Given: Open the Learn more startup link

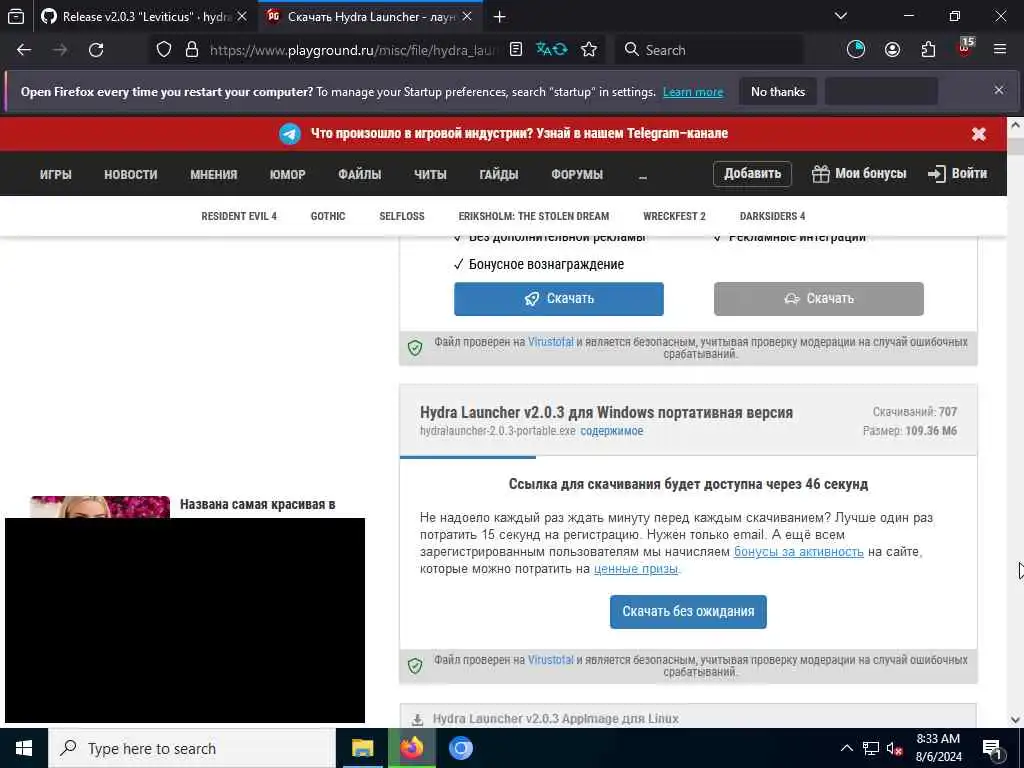Looking at the screenshot, I should click(693, 92).
